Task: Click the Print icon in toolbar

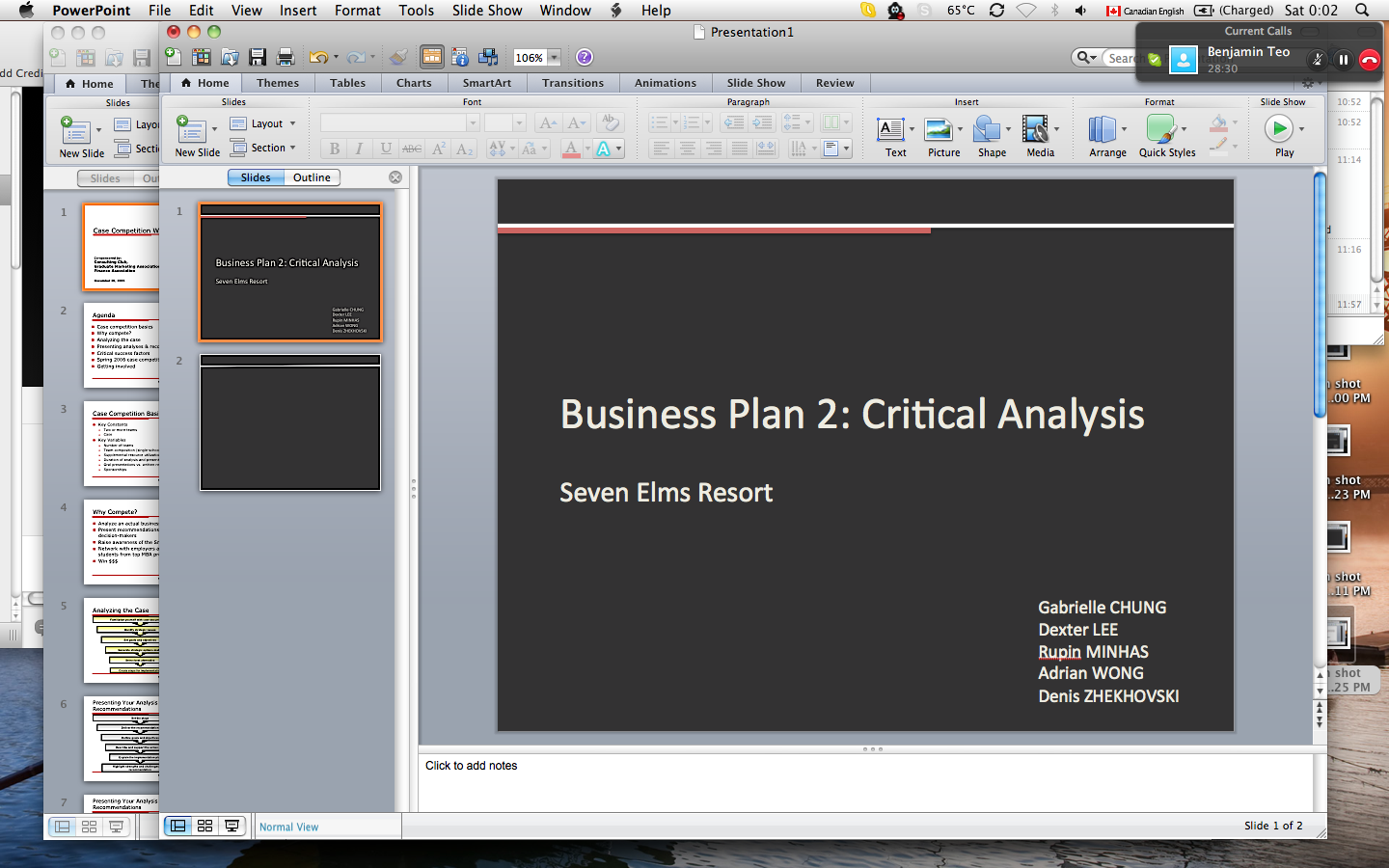Action: coord(286,57)
